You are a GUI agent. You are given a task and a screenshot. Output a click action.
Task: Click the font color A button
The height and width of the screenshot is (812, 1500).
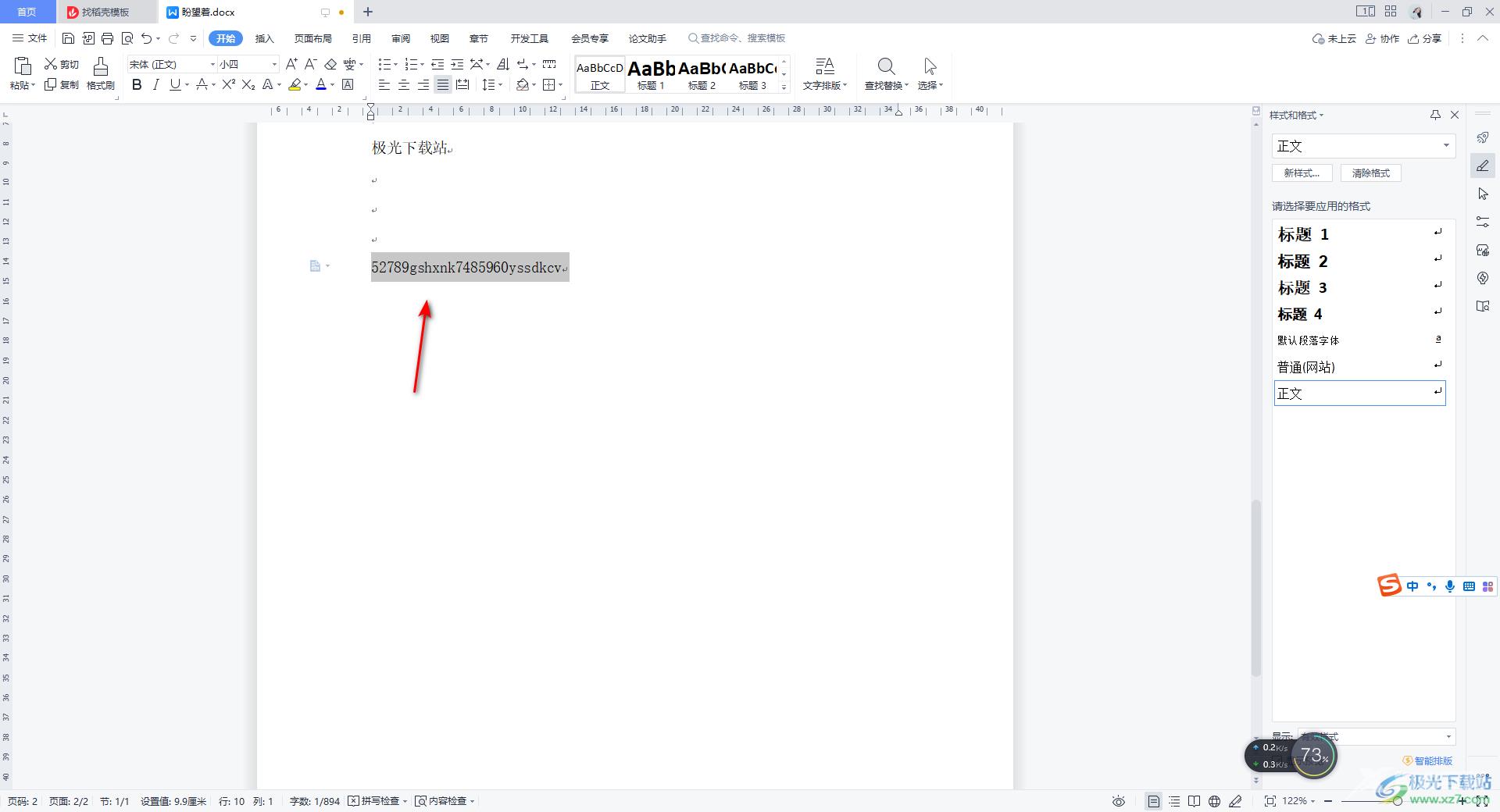tap(321, 84)
